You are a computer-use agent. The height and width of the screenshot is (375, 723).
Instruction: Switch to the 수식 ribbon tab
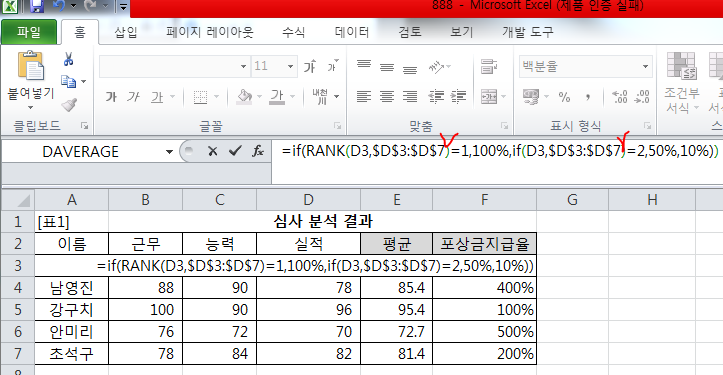click(294, 32)
